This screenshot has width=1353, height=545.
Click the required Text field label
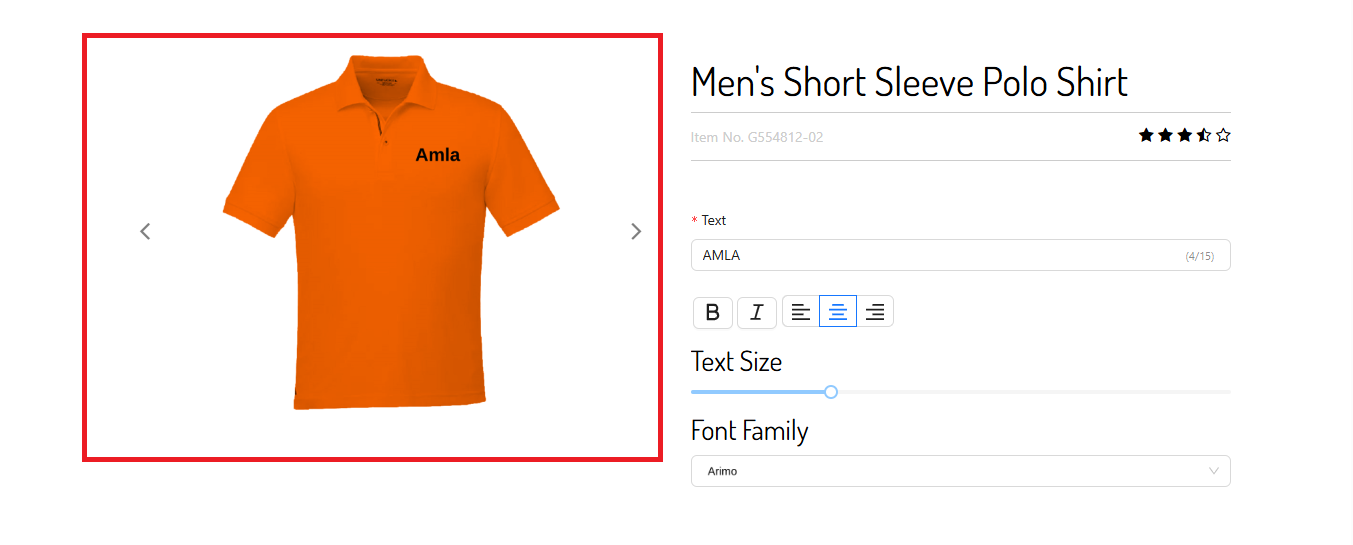[709, 220]
